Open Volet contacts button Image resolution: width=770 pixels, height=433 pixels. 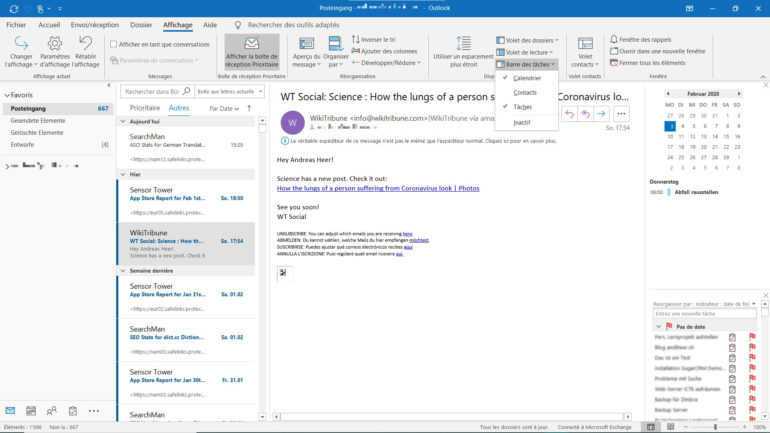pyautogui.click(x=585, y=52)
